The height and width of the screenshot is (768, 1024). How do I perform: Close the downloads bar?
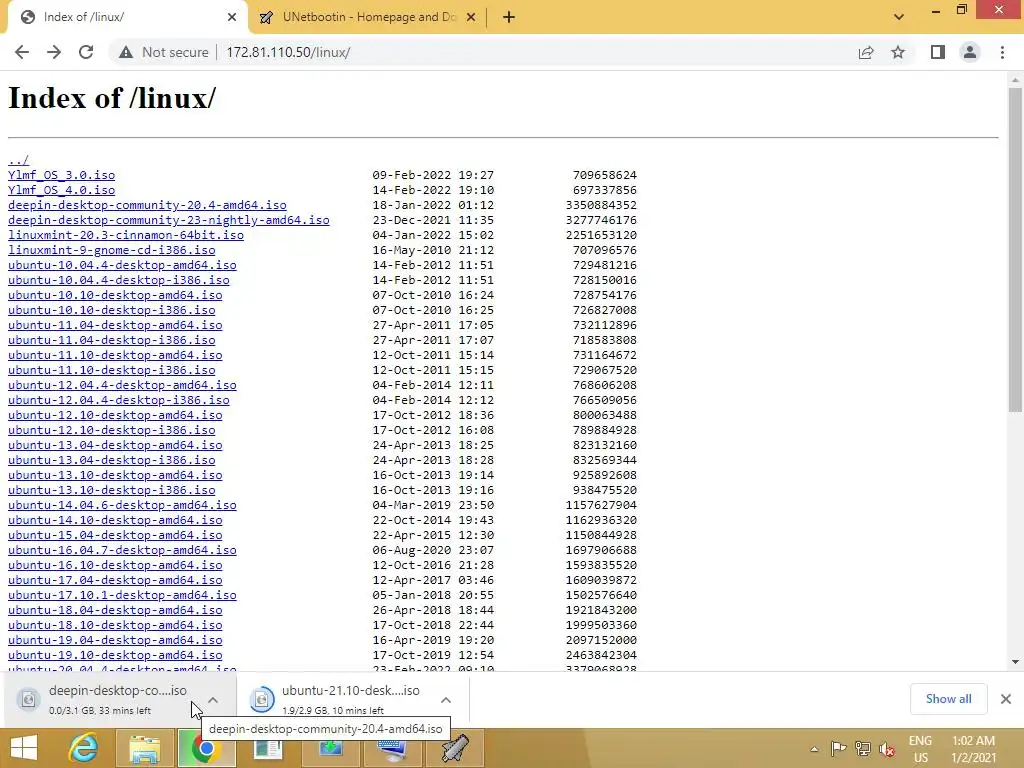pos(1006,699)
